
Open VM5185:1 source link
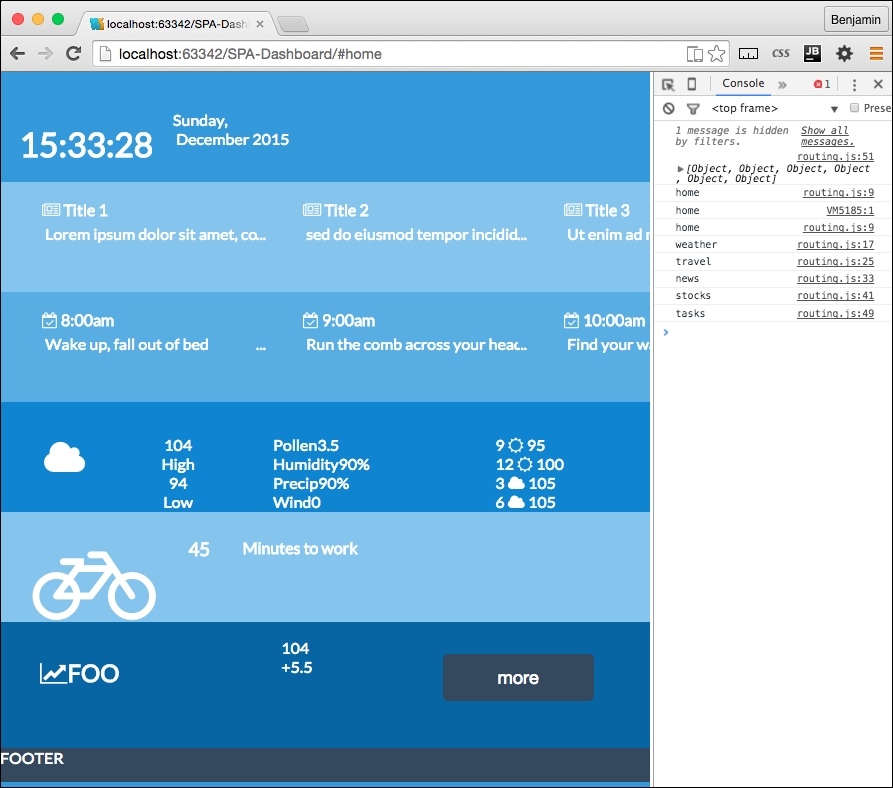click(850, 211)
